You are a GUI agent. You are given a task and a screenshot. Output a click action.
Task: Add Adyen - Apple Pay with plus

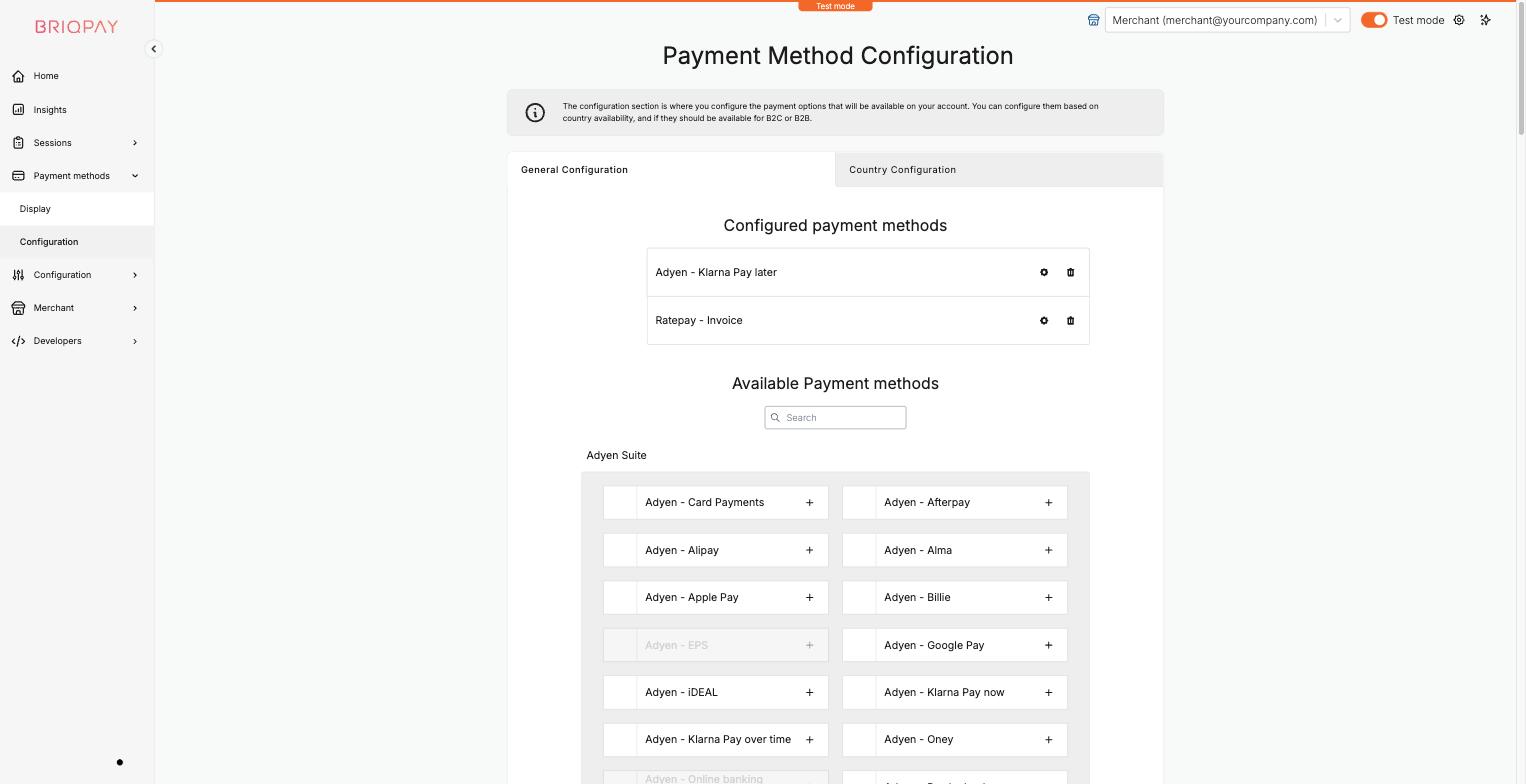coord(810,598)
